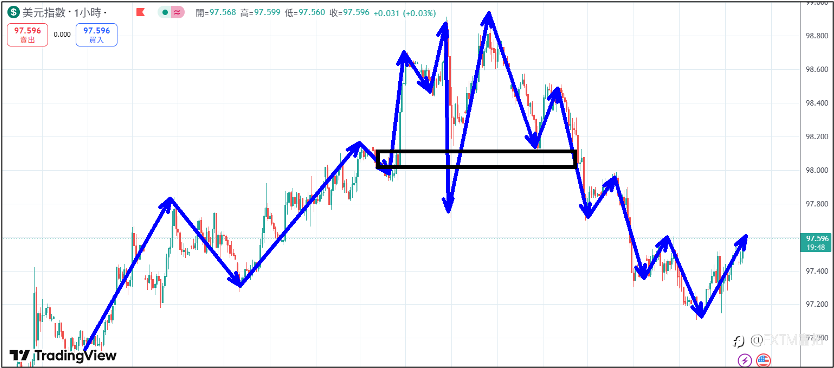Click the 低=97.560 low value
This screenshot has width=834, height=368.
coord(305,12)
